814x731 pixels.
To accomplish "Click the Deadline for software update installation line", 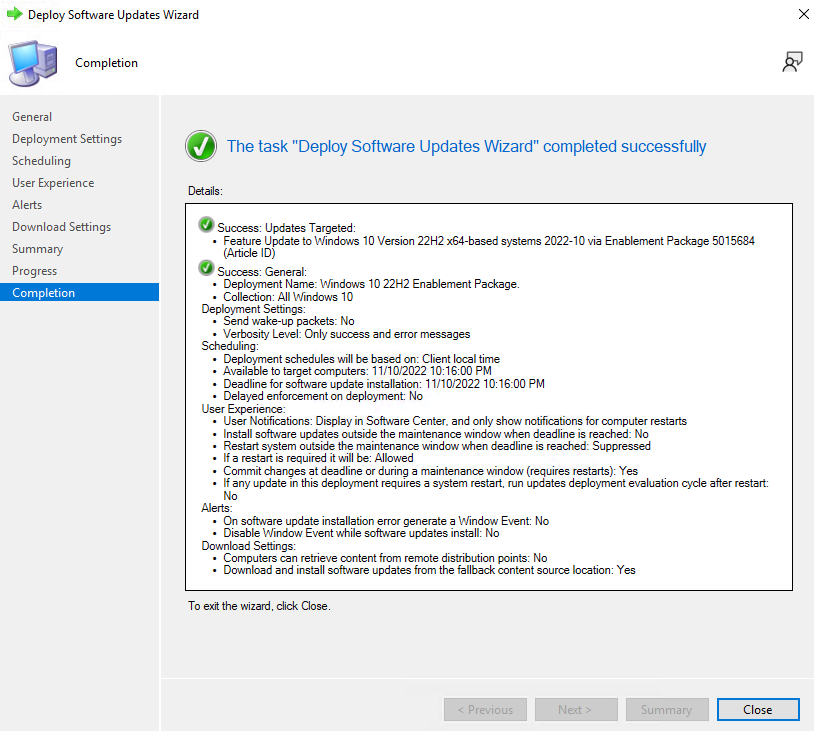I will pos(384,384).
